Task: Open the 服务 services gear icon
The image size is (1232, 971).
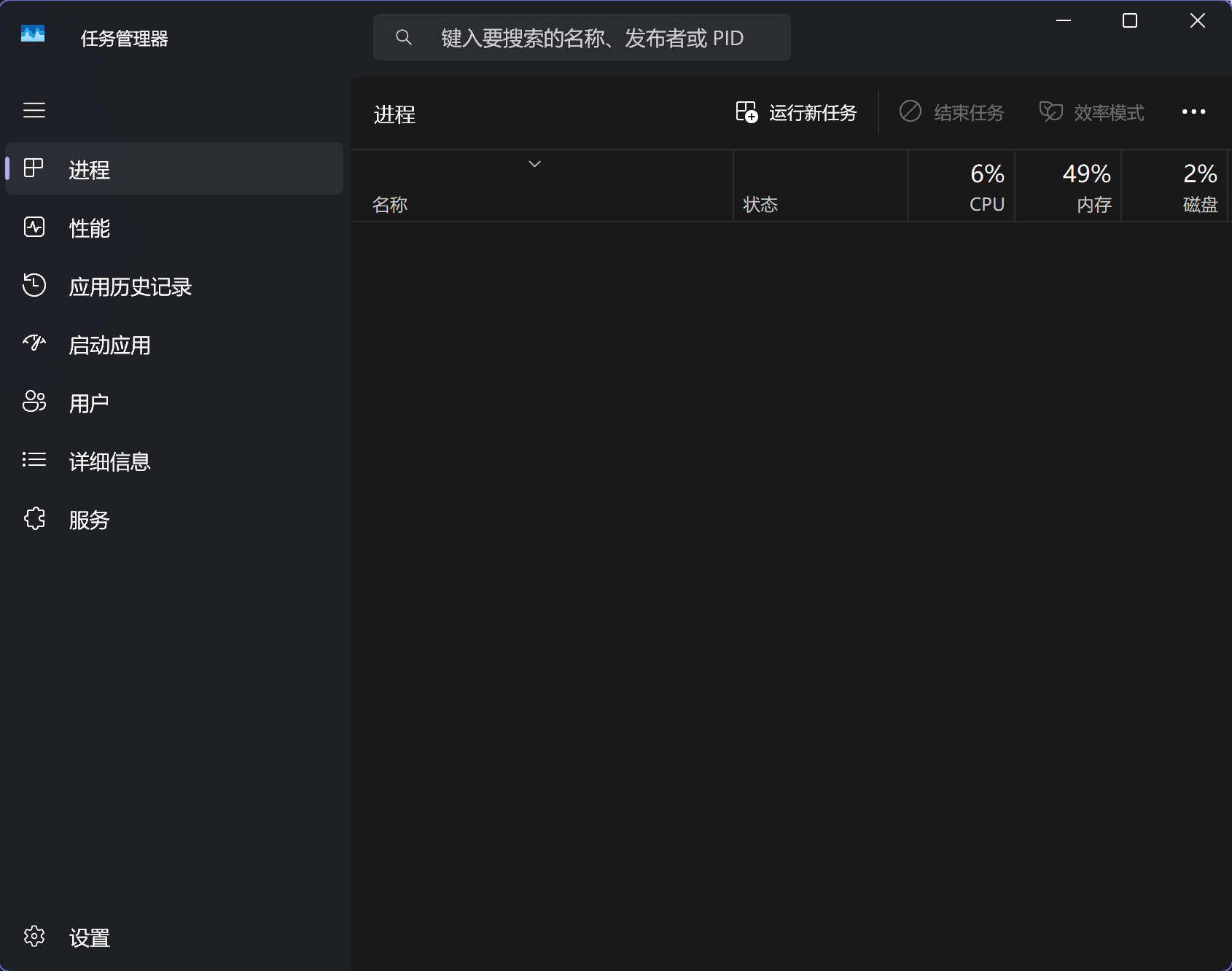Action: point(34,518)
